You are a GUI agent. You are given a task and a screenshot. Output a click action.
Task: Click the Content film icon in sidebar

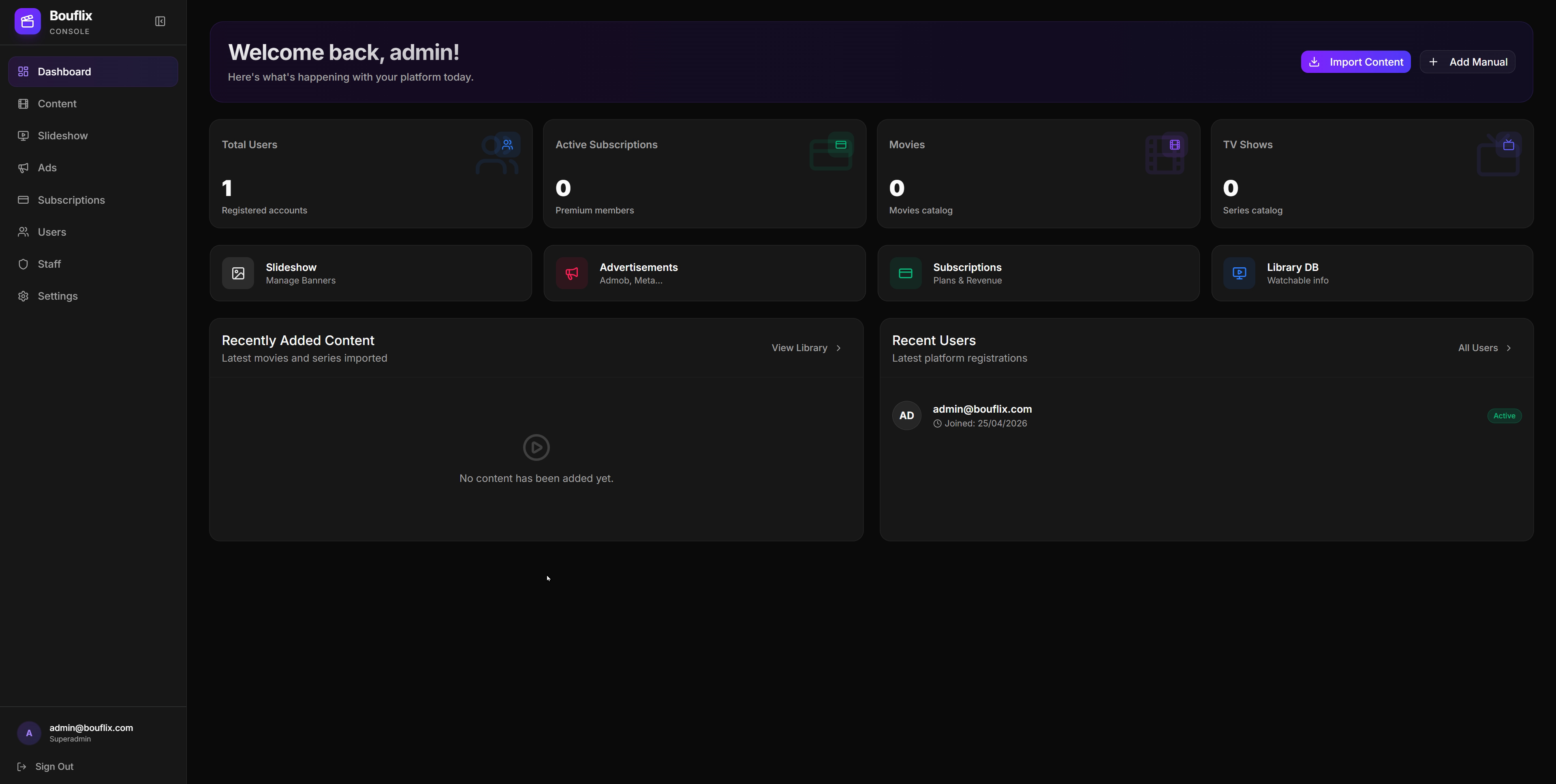click(24, 104)
